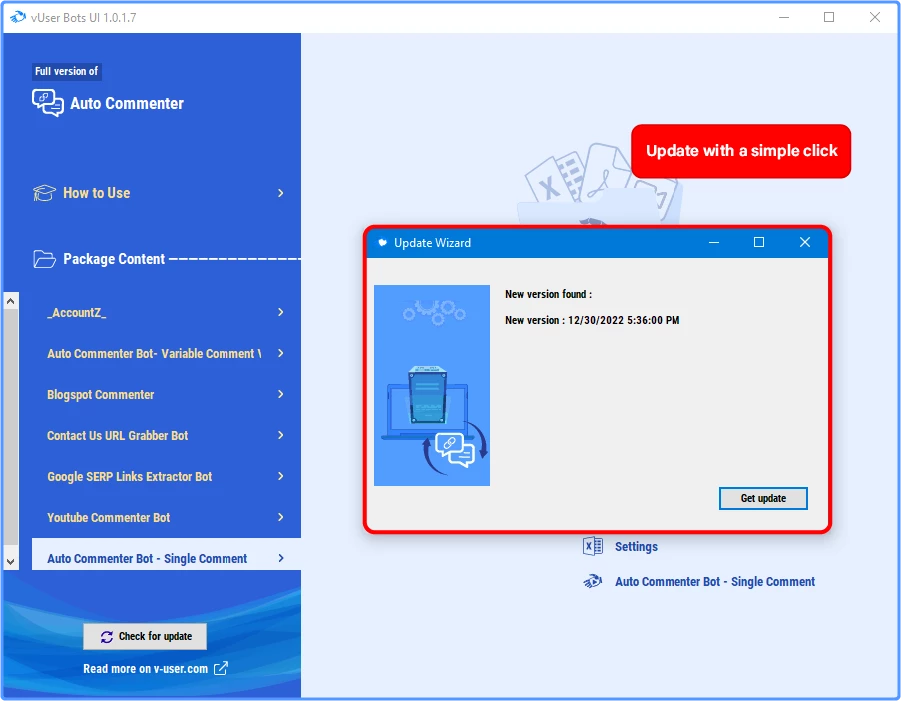Screen dimensions: 901x701
Task: Expand the _AccountZ_ item arrow
Action: point(280,312)
